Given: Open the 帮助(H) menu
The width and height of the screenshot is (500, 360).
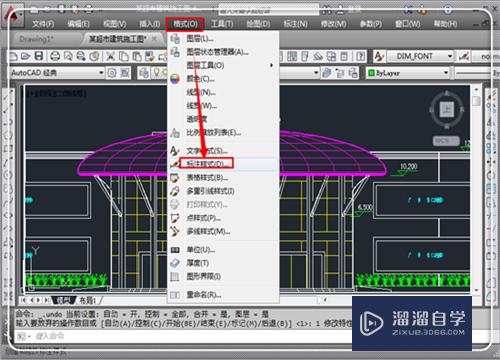Looking at the screenshot, I should [x=445, y=24].
